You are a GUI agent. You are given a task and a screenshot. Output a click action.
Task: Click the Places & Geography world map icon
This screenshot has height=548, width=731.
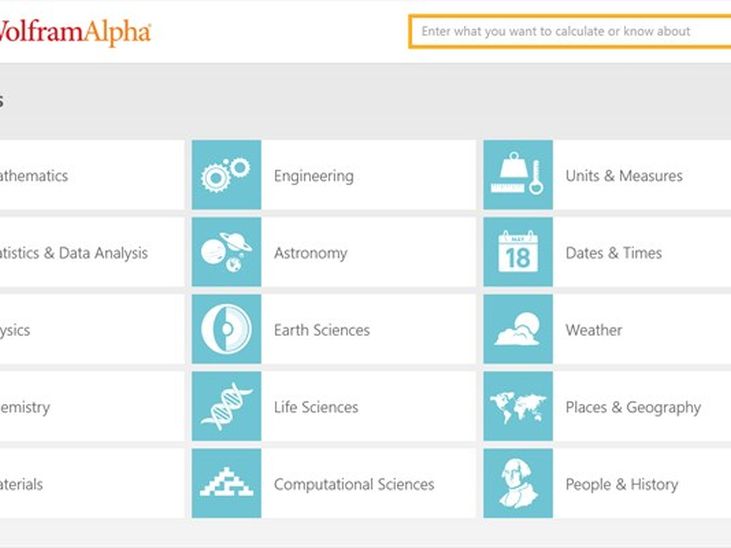pos(518,406)
